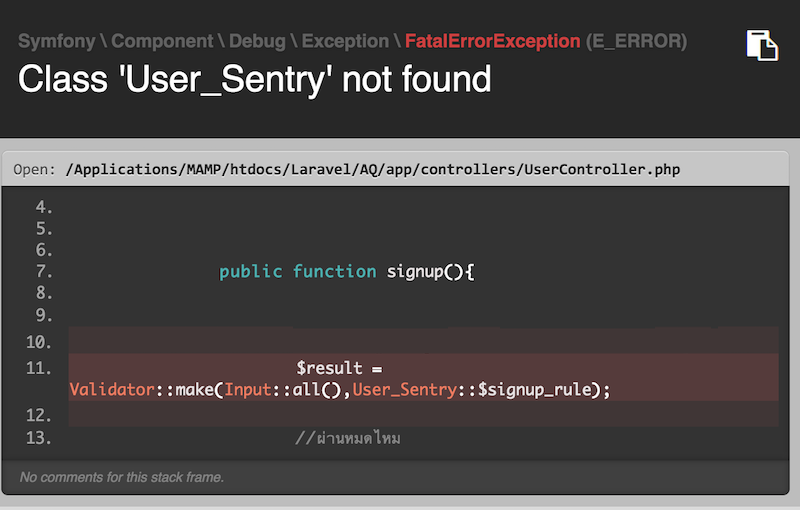Click 'Input' class in the highlighted line

tap(248, 390)
